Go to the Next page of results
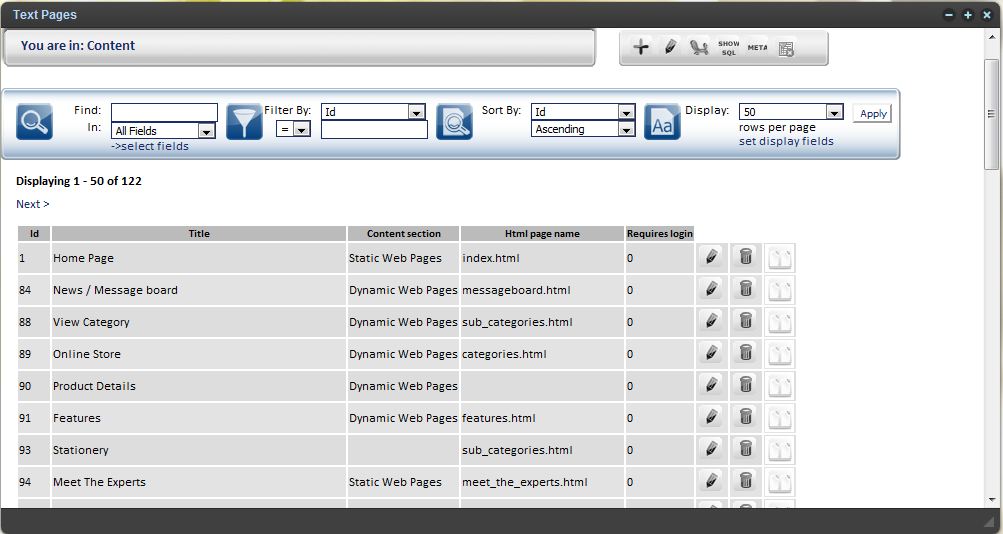 33,204
